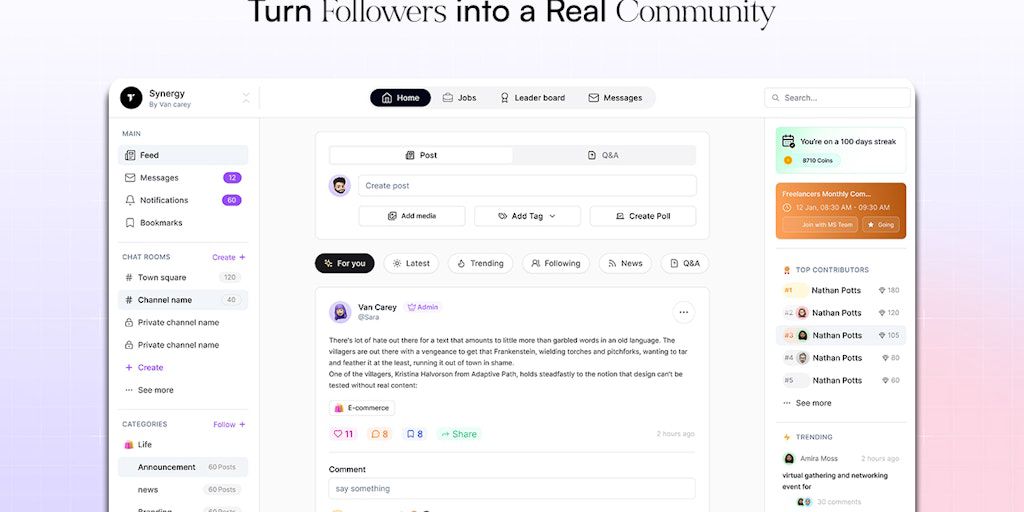
Task: Click the Create Poll button
Action: pyautogui.click(x=642, y=216)
